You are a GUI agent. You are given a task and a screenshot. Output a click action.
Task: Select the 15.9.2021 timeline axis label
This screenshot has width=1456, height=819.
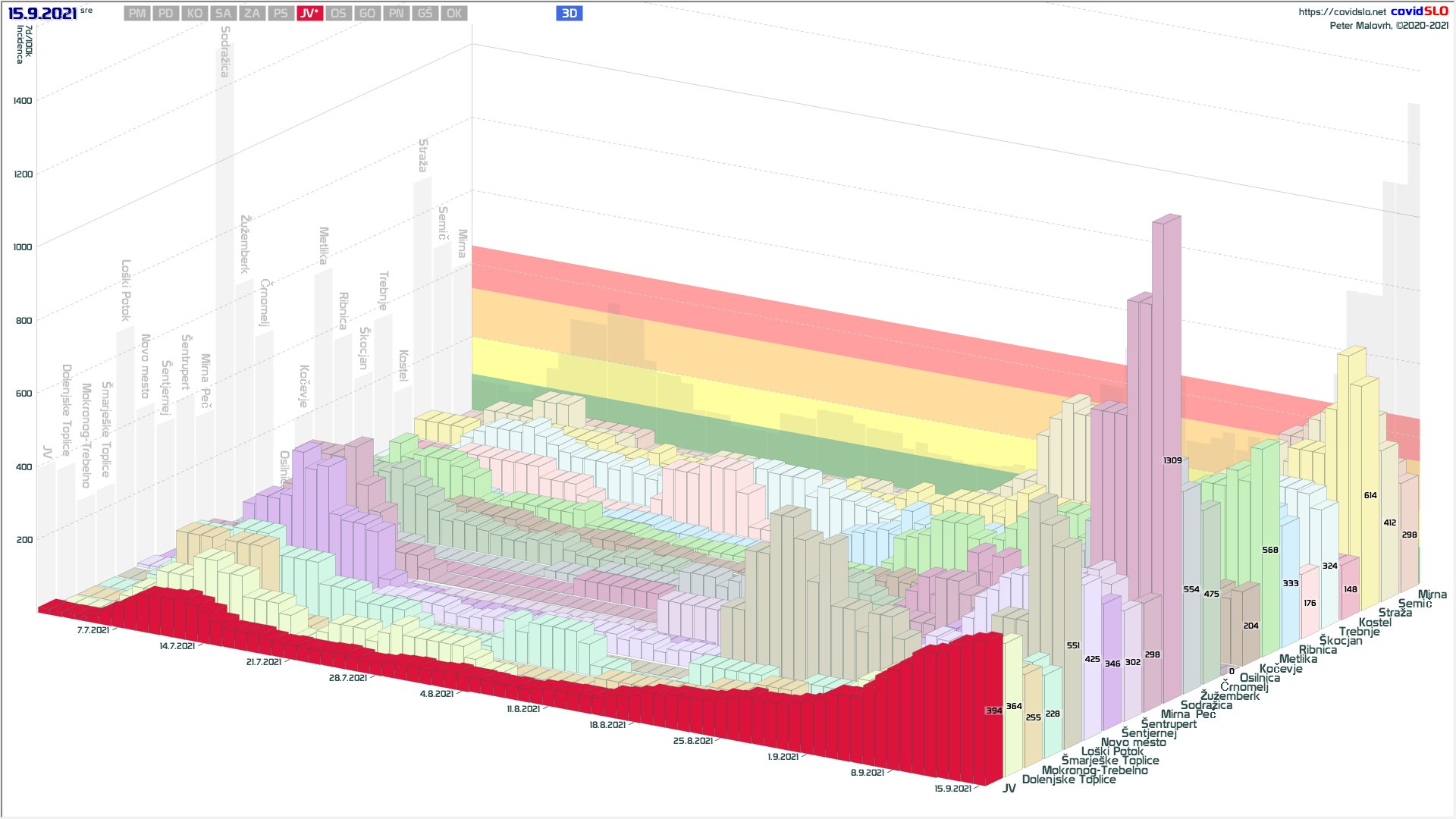[x=952, y=789]
